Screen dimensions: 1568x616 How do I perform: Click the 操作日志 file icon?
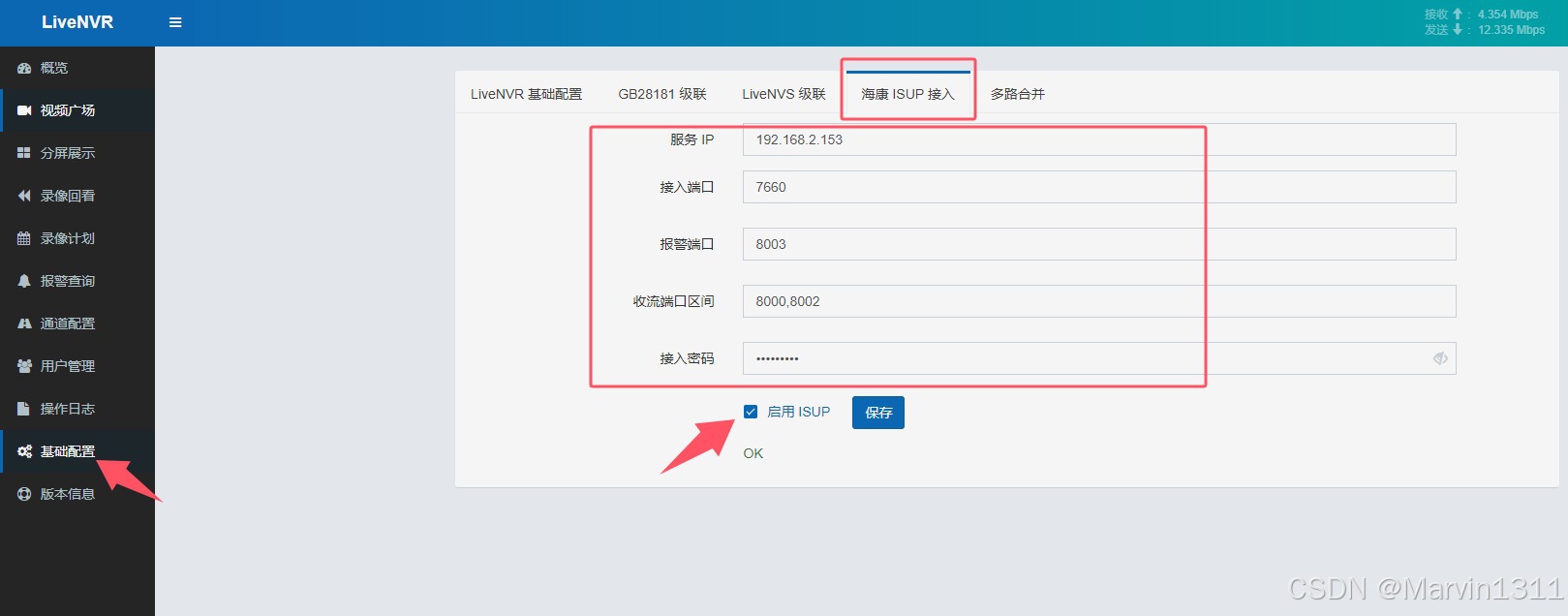24,409
